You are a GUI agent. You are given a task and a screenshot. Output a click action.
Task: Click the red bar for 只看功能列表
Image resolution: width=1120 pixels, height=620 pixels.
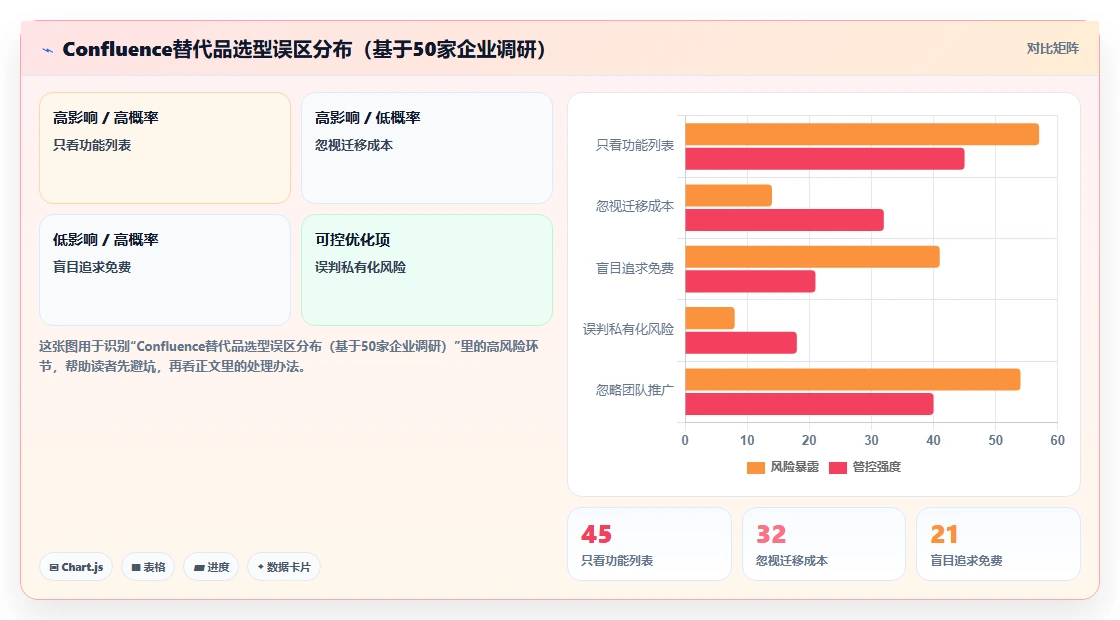[x=825, y=159]
